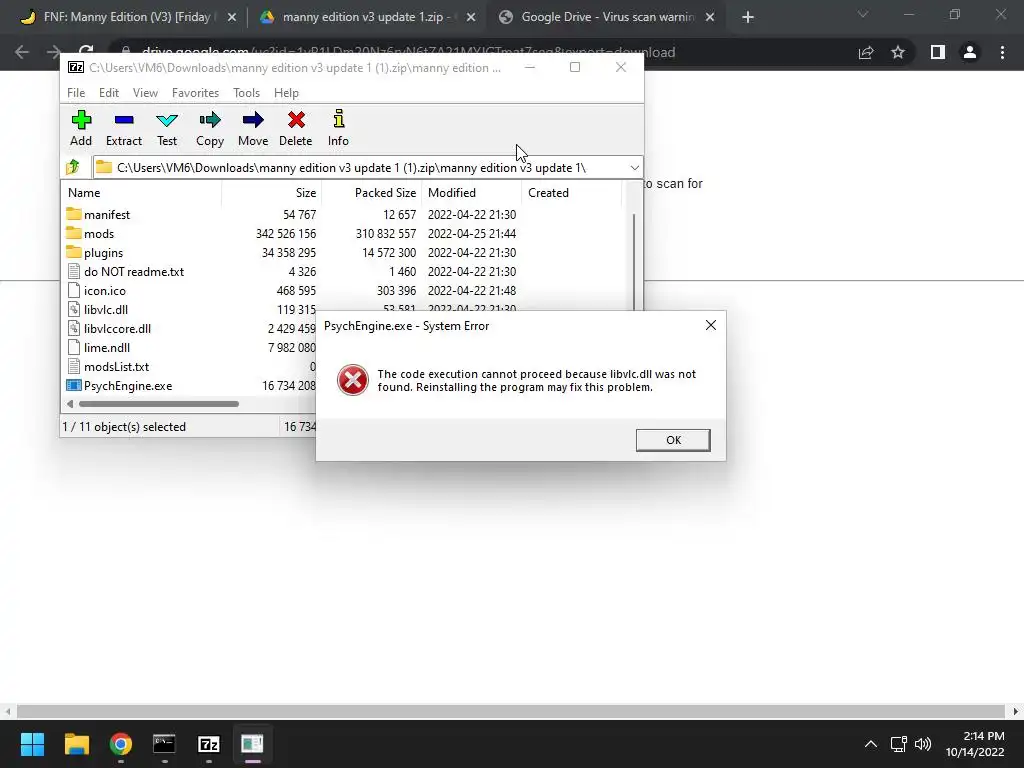
Task: Click the network tray icon
Action: 899,744
